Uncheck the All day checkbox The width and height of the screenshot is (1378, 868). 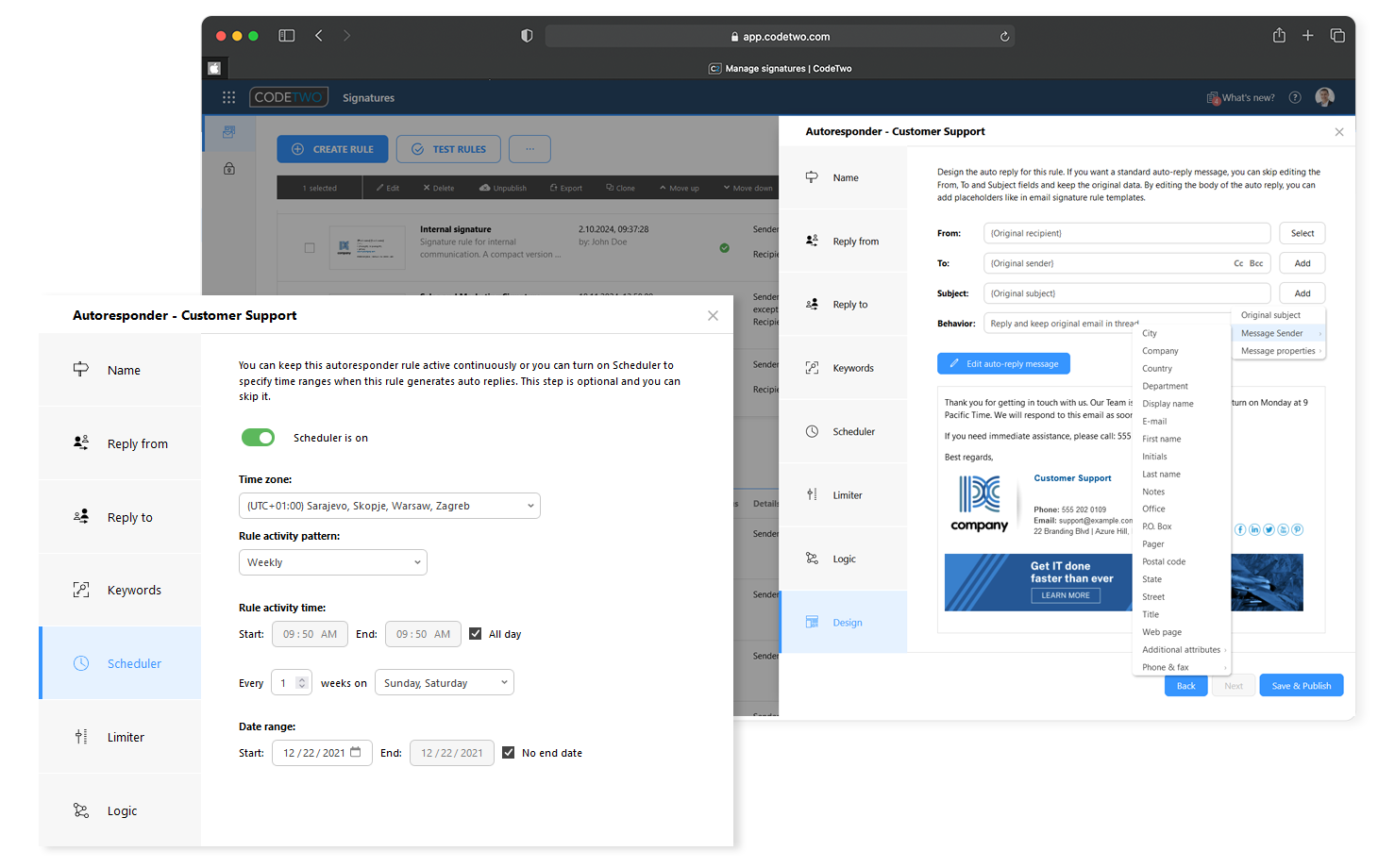click(x=476, y=634)
